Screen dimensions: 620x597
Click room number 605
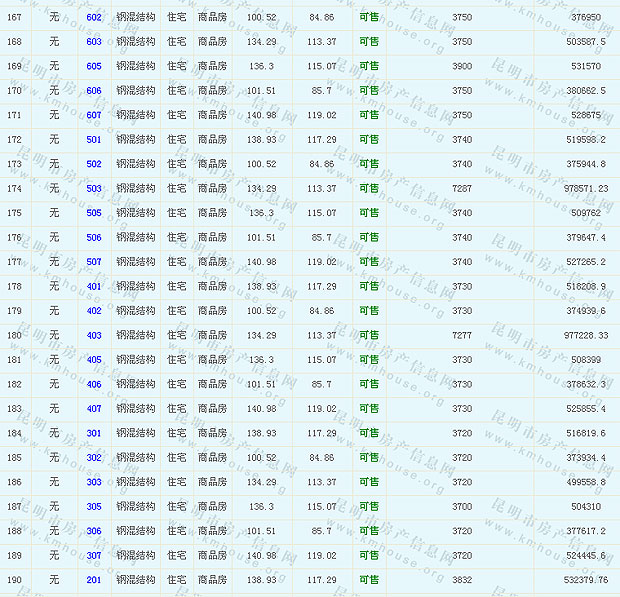pyautogui.click(x=94, y=66)
